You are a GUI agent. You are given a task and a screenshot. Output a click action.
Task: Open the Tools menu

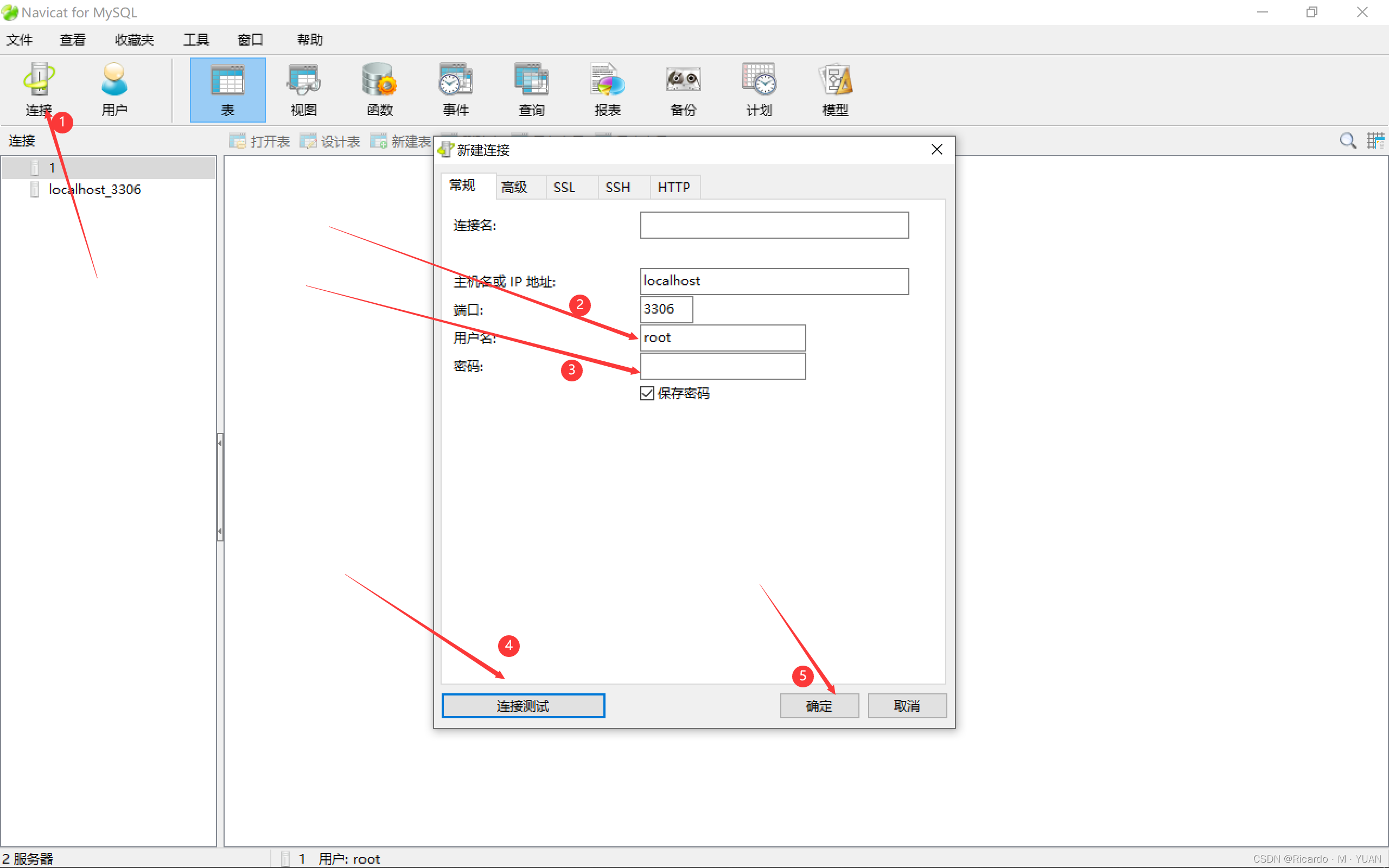tap(196, 40)
